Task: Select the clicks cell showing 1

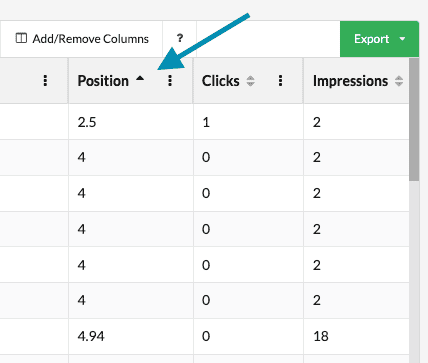Action: tap(248, 122)
